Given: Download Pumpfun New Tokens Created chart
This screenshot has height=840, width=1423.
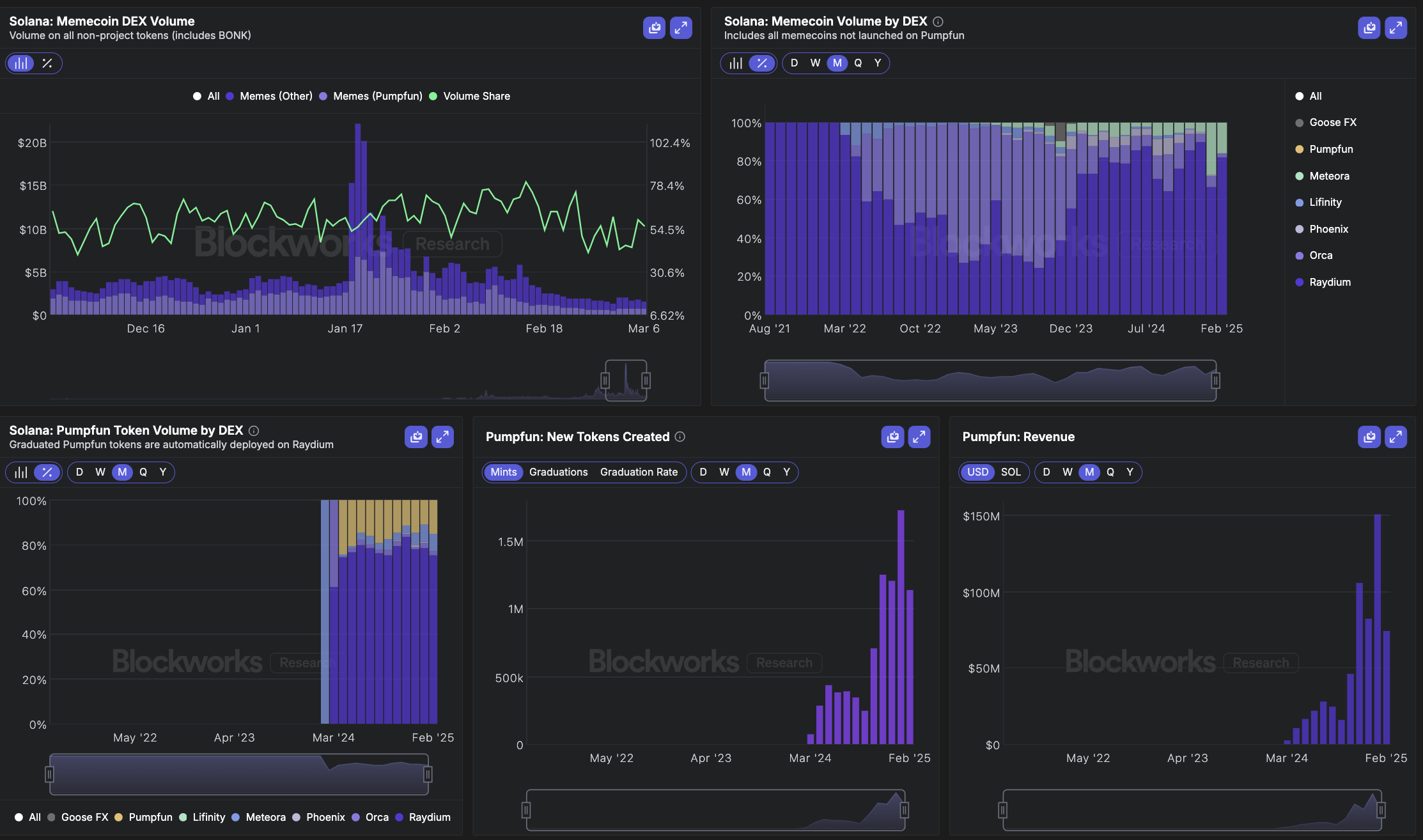Looking at the screenshot, I should [x=892, y=437].
